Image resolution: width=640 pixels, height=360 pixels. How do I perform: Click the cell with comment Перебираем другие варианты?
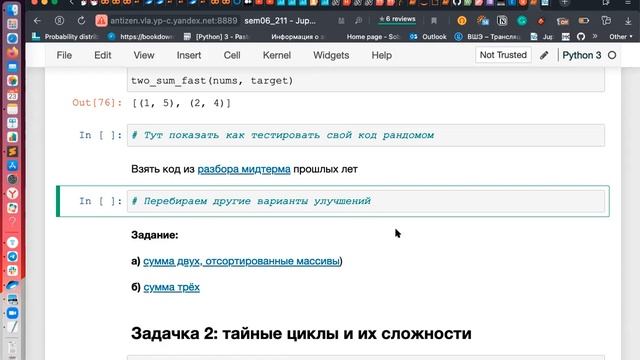(366, 201)
